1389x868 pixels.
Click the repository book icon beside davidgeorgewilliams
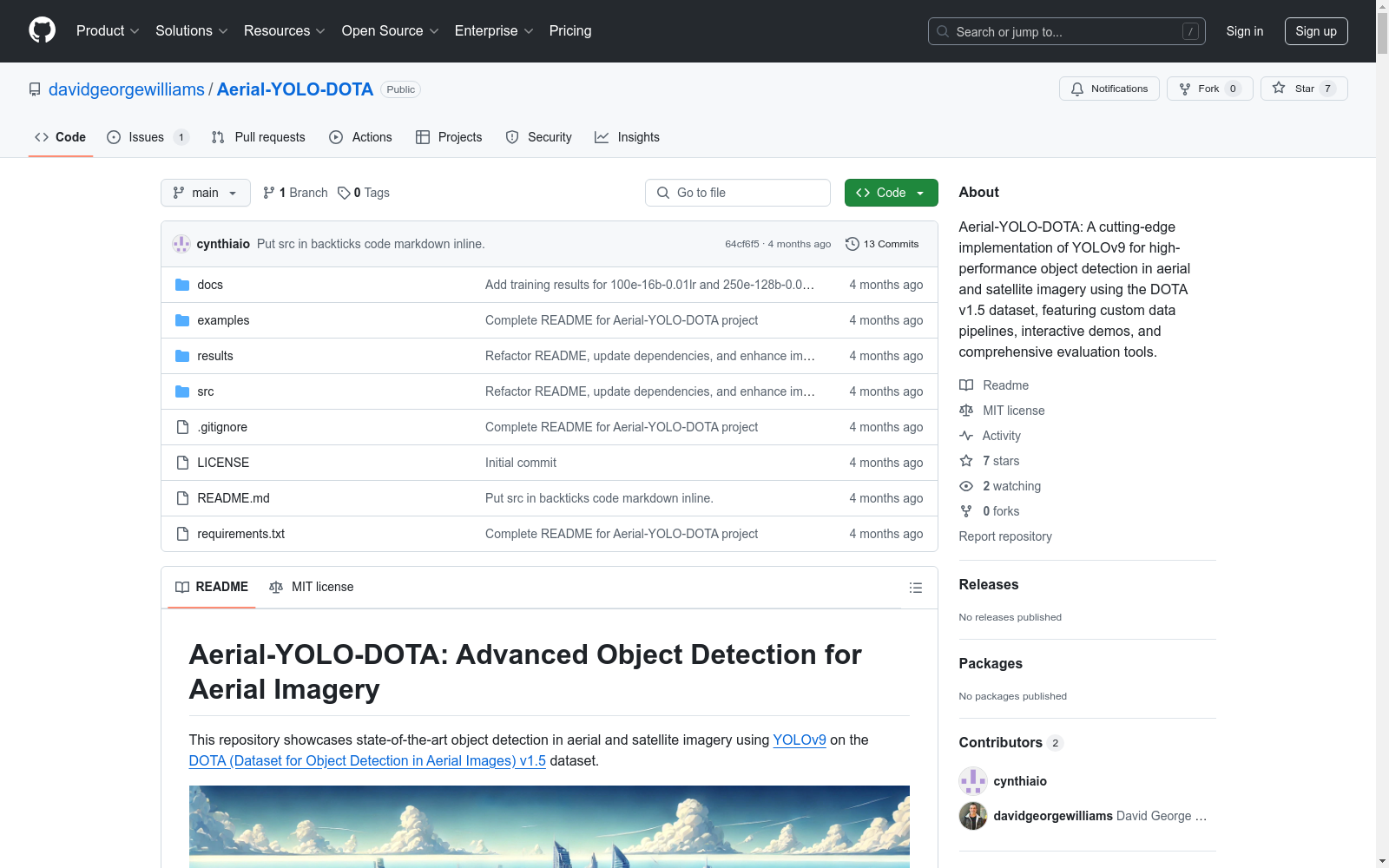[x=35, y=89]
